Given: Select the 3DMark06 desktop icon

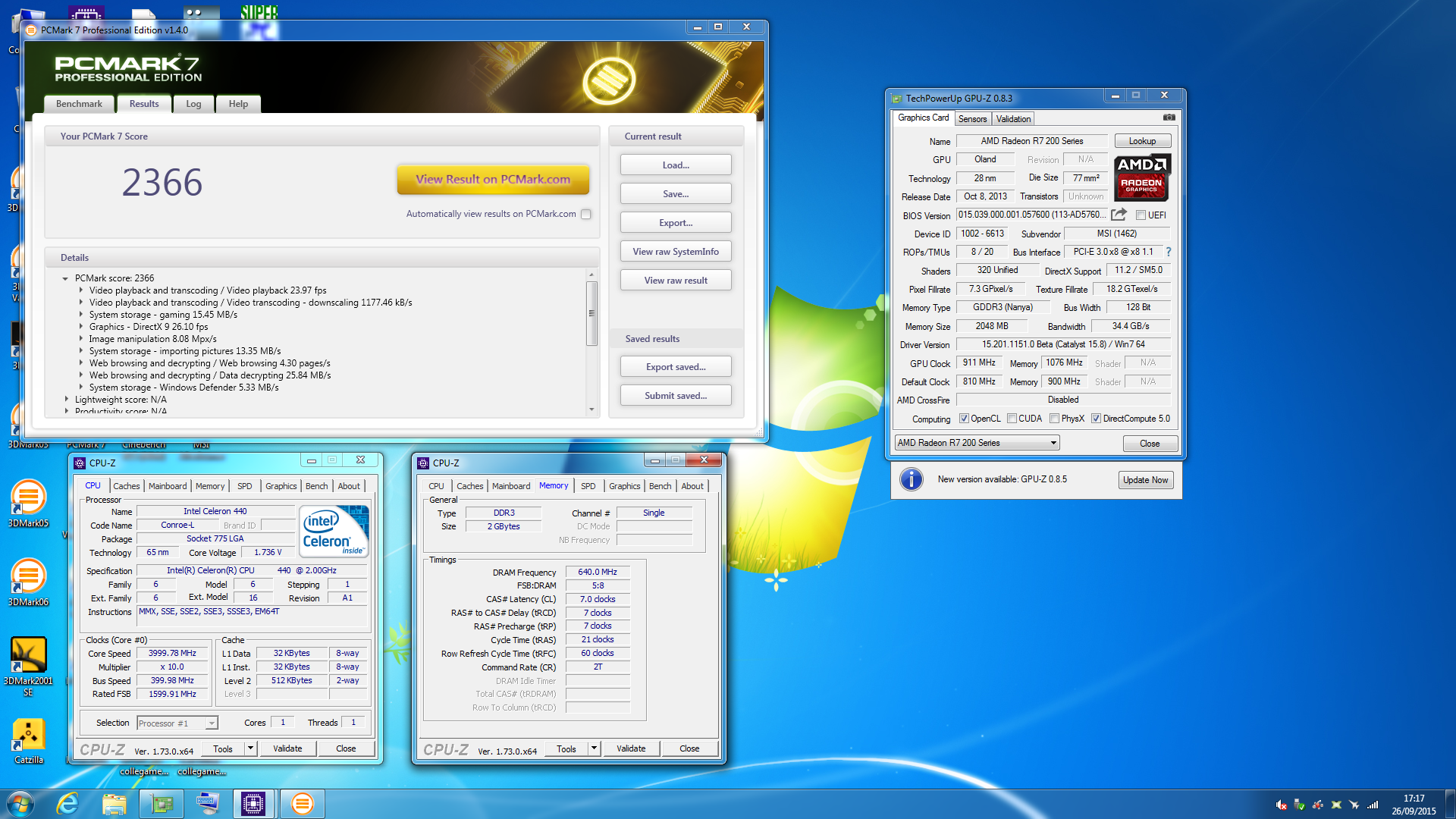Looking at the screenshot, I should pyautogui.click(x=28, y=582).
